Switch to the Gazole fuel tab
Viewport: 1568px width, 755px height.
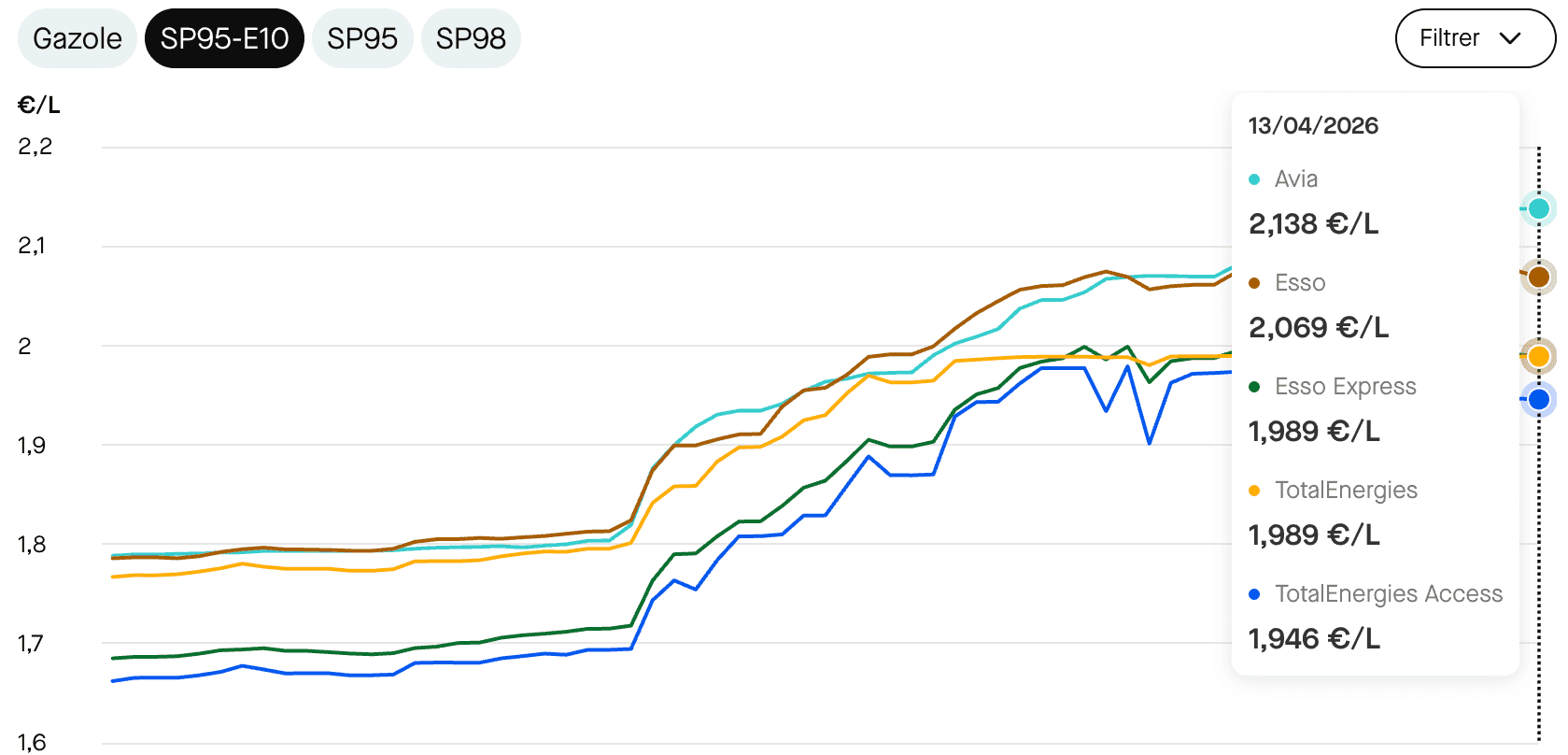coord(77,38)
